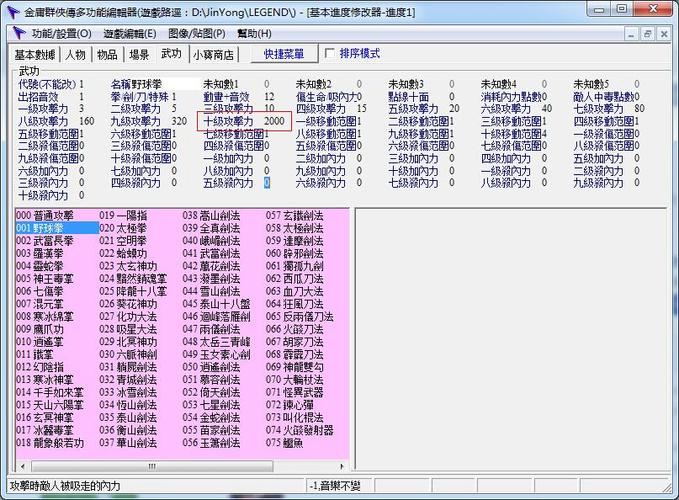Select 003 羅漢拳 in the list

40,253
